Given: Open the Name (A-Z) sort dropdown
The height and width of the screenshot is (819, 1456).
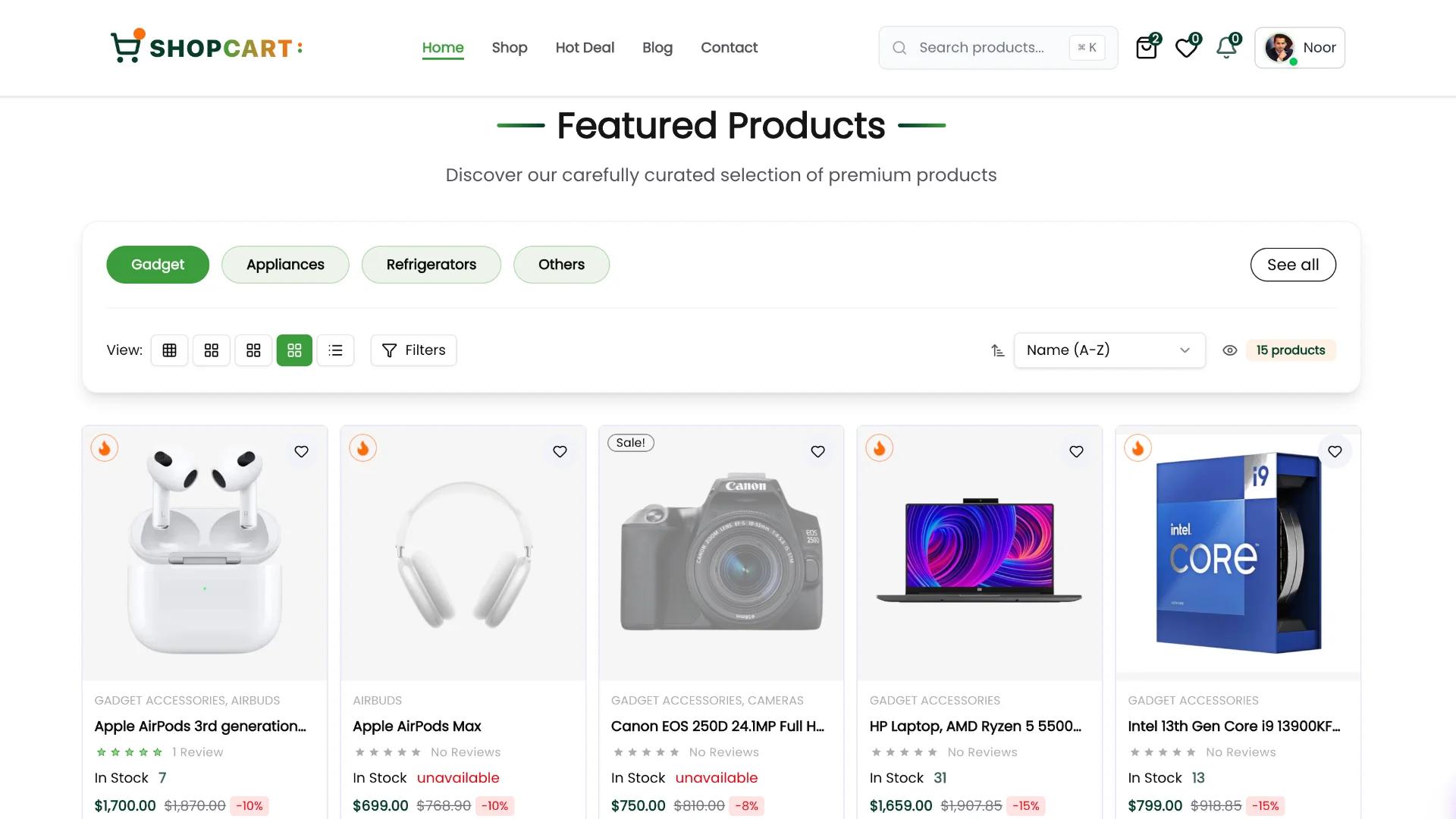Looking at the screenshot, I should pyautogui.click(x=1109, y=350).
